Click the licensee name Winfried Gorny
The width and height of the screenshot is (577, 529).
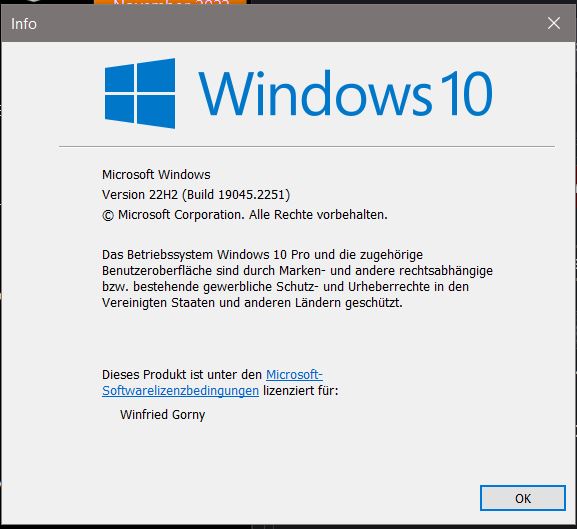pyautogui.click(x=162, y=415)
